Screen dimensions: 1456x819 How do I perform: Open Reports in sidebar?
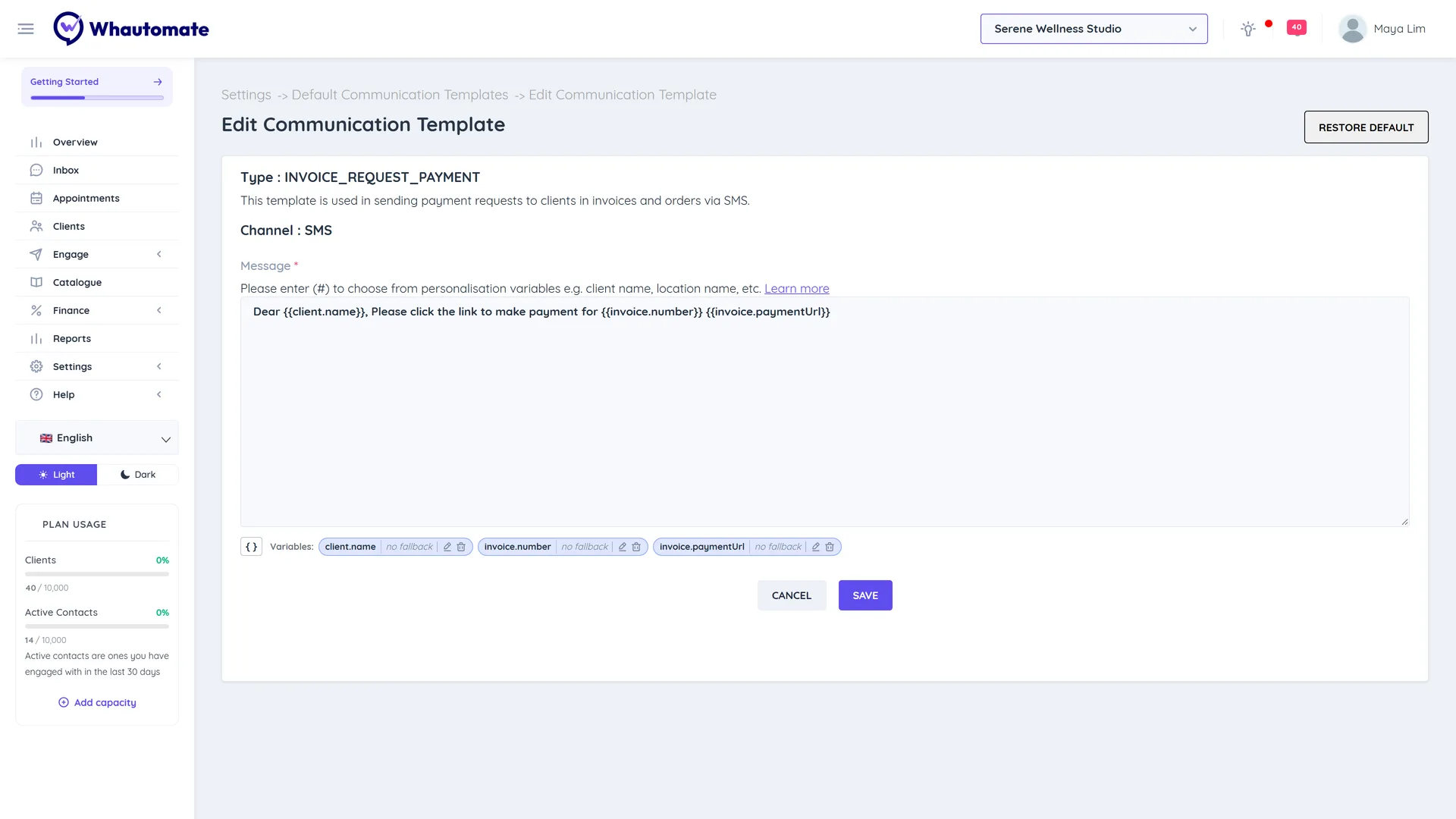coord(97,338)
